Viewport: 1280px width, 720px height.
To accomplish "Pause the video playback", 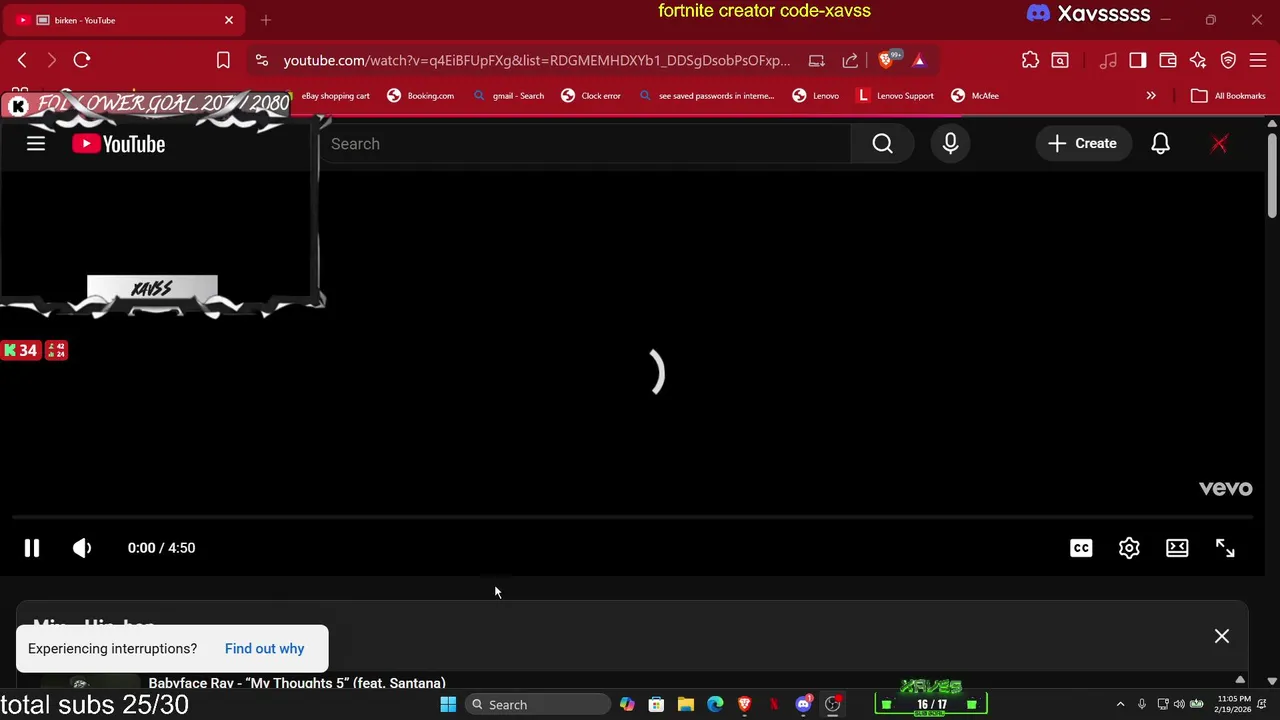I will [x=32, y=548].
